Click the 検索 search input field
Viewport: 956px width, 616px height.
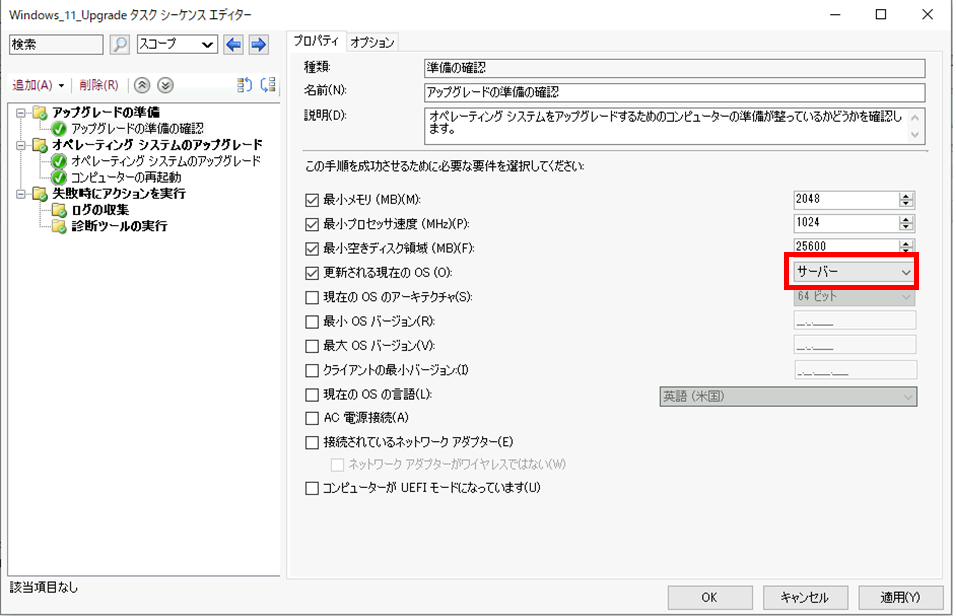[x=56, y=45]
